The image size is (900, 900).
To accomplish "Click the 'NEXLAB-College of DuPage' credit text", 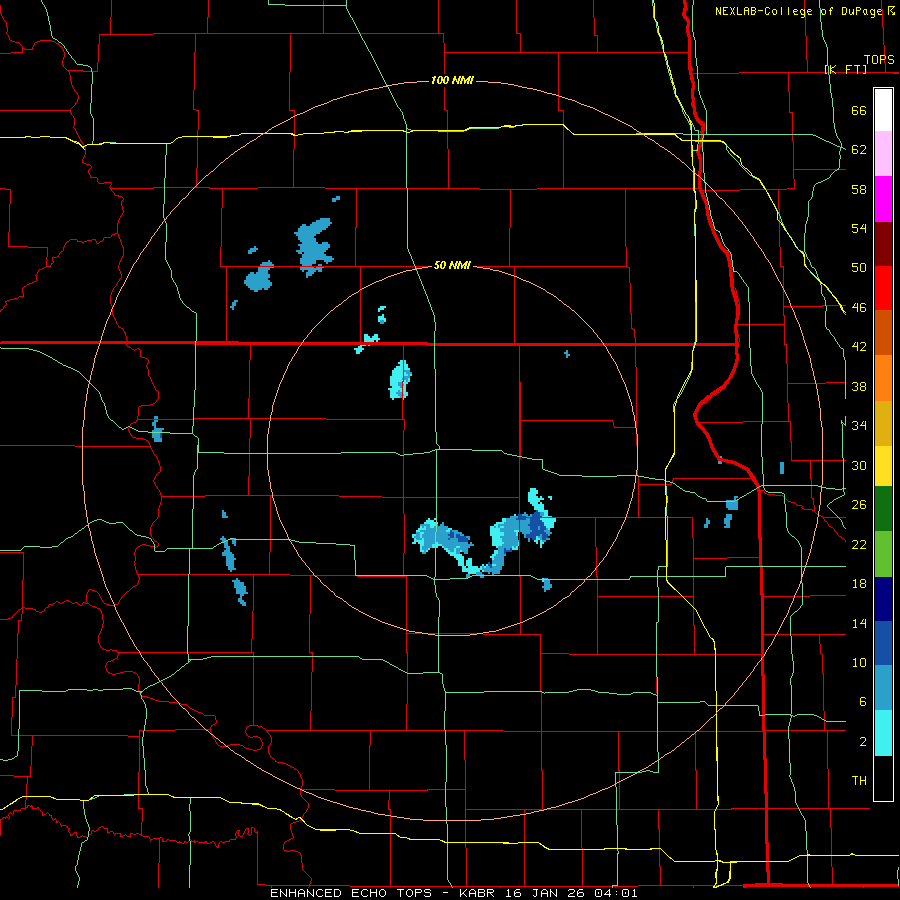I will (798, 11).
